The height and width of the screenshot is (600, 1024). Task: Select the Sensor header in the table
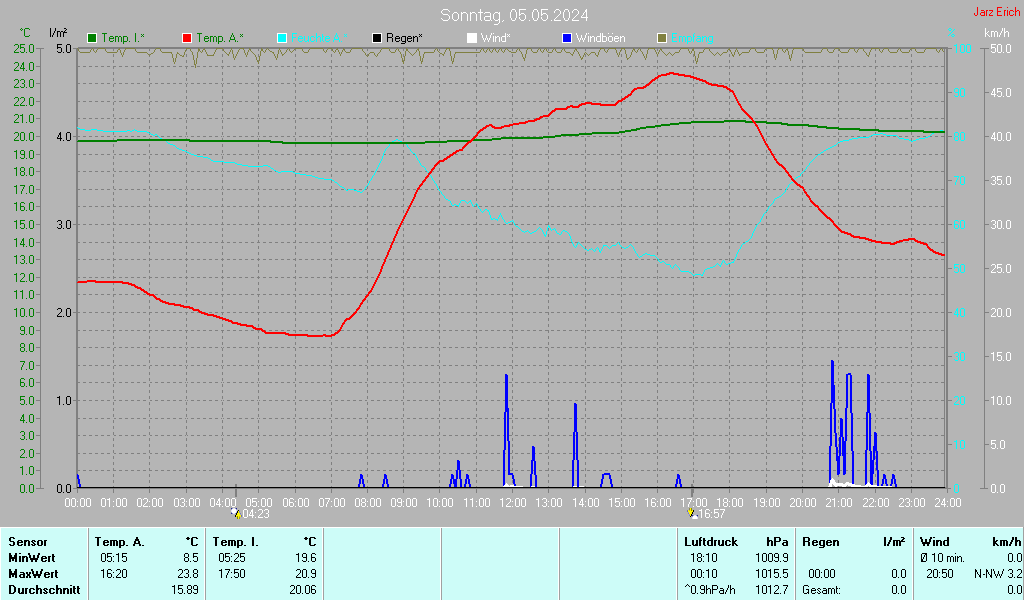coord(27,541)
